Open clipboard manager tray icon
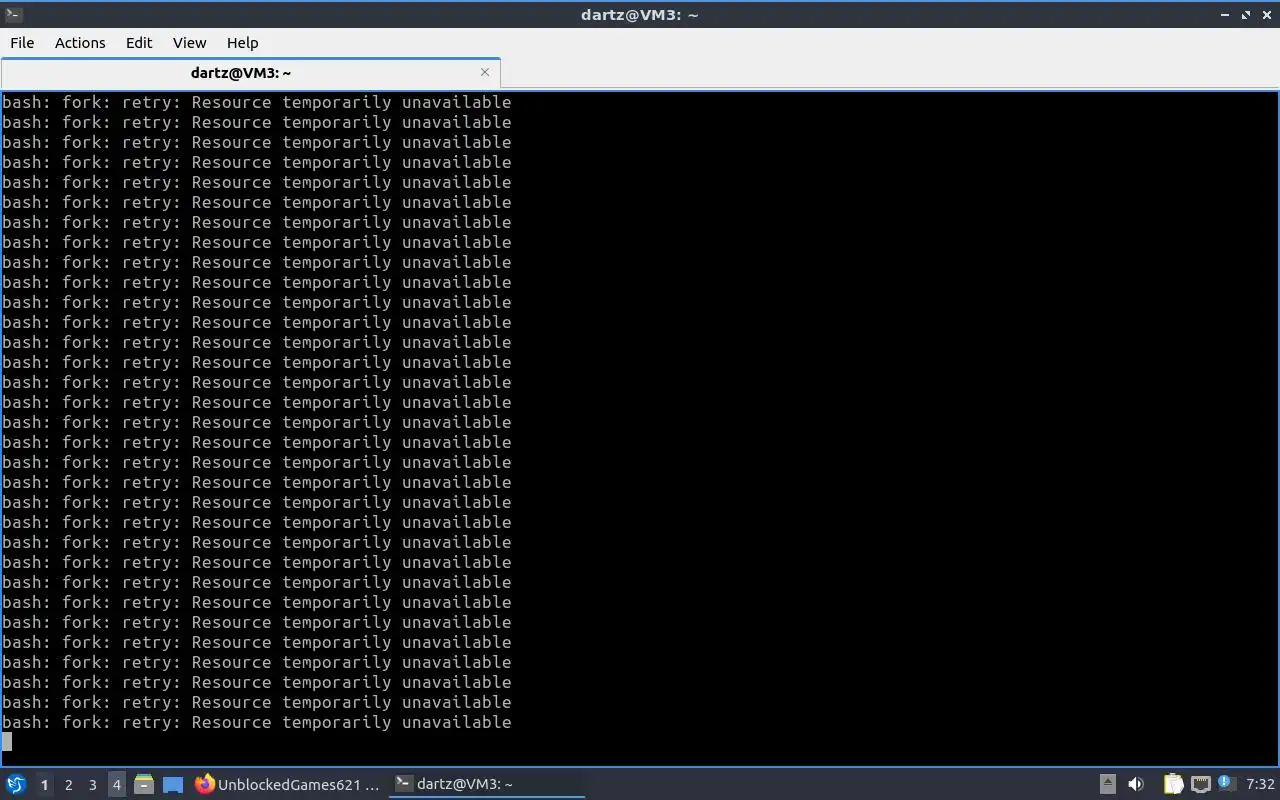Viewport: 1280px width, 800px height. click(x=1173, y=784)
